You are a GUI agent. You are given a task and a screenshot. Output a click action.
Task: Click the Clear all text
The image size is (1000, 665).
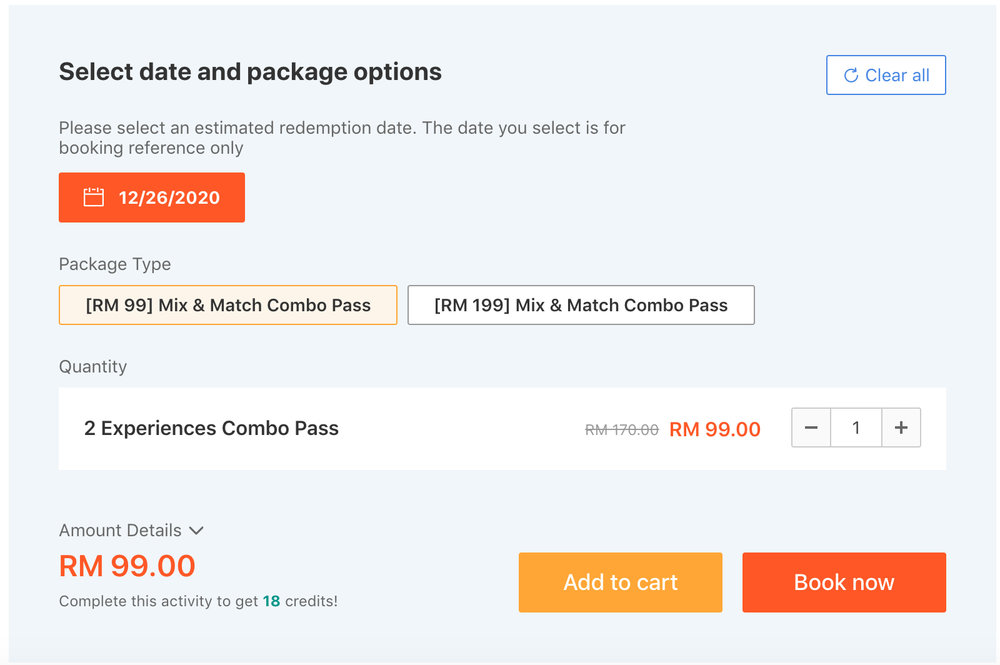[x=897, y=75]
